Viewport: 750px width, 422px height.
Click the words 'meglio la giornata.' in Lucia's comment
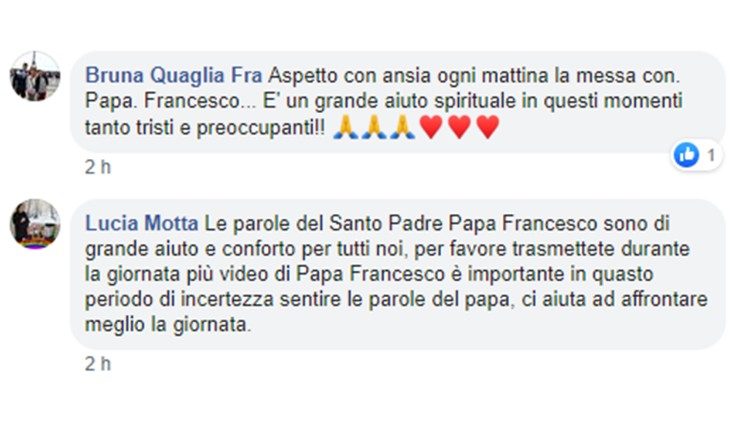pos(168,325)
